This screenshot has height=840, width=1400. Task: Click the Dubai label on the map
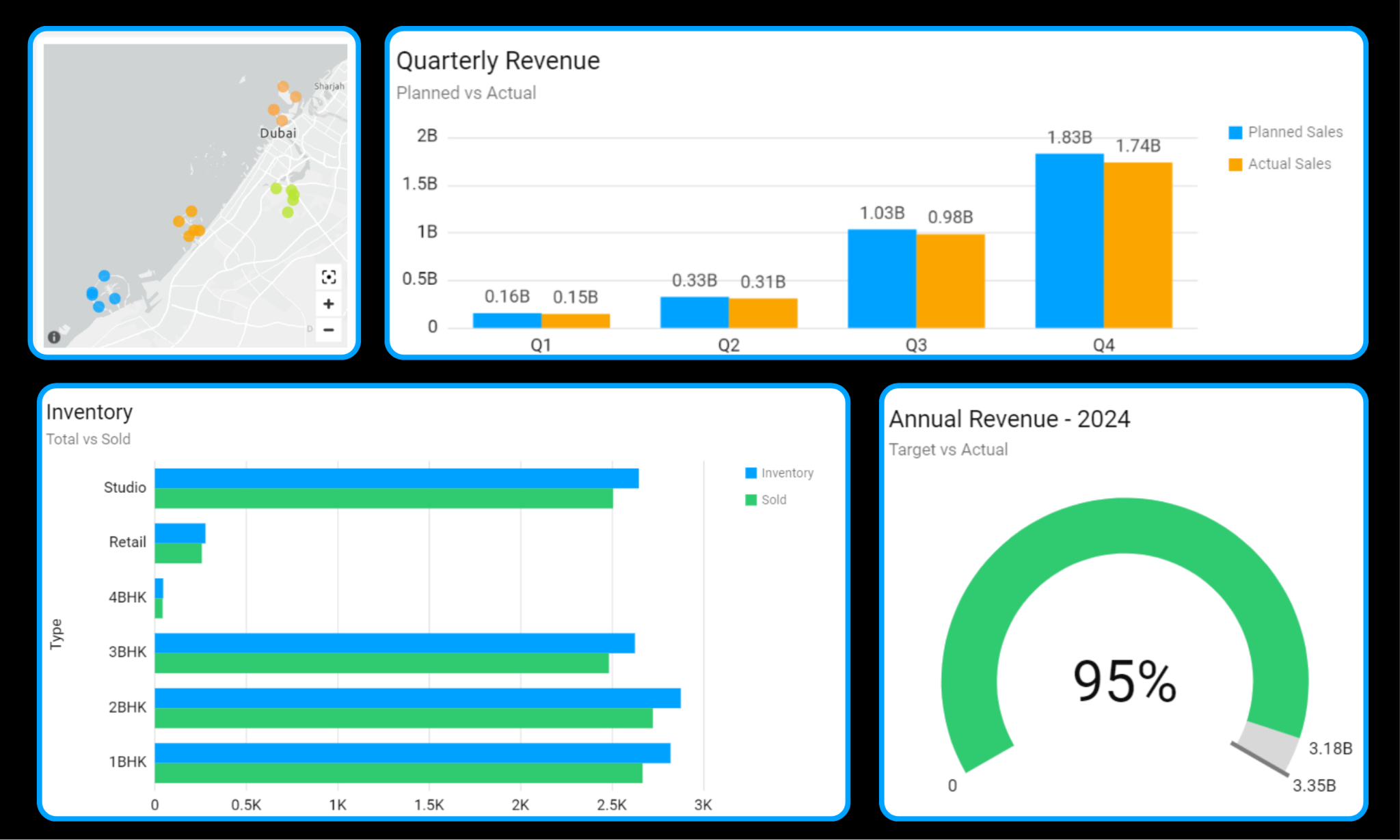click(x=278, y=133)
